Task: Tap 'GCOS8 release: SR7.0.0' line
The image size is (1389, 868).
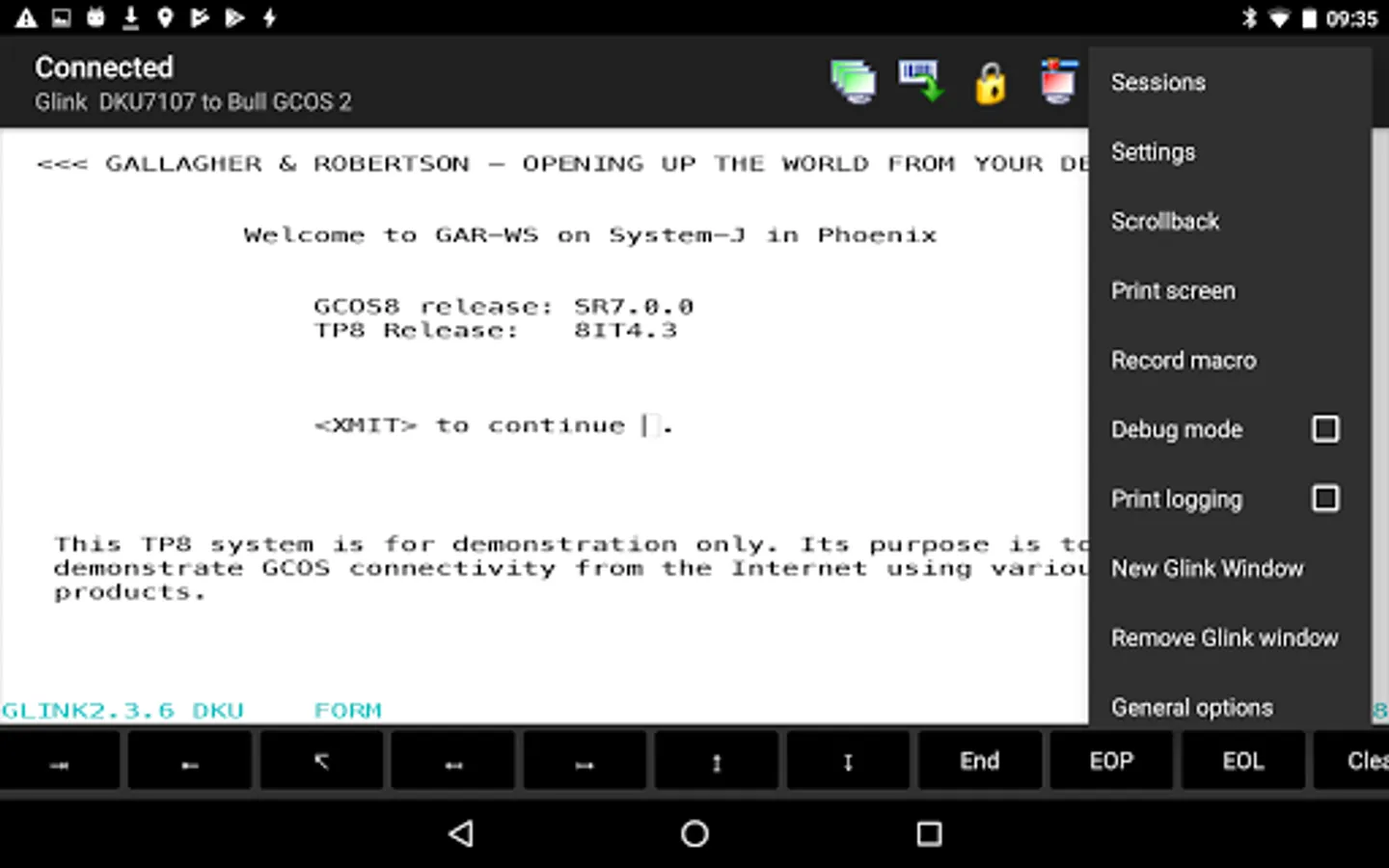Action: coord(504,307)
